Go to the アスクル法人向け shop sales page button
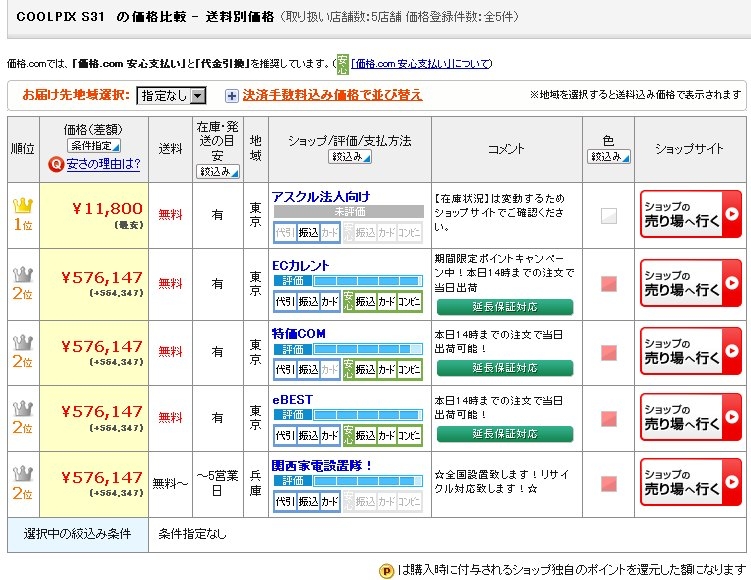 (691, 214)
